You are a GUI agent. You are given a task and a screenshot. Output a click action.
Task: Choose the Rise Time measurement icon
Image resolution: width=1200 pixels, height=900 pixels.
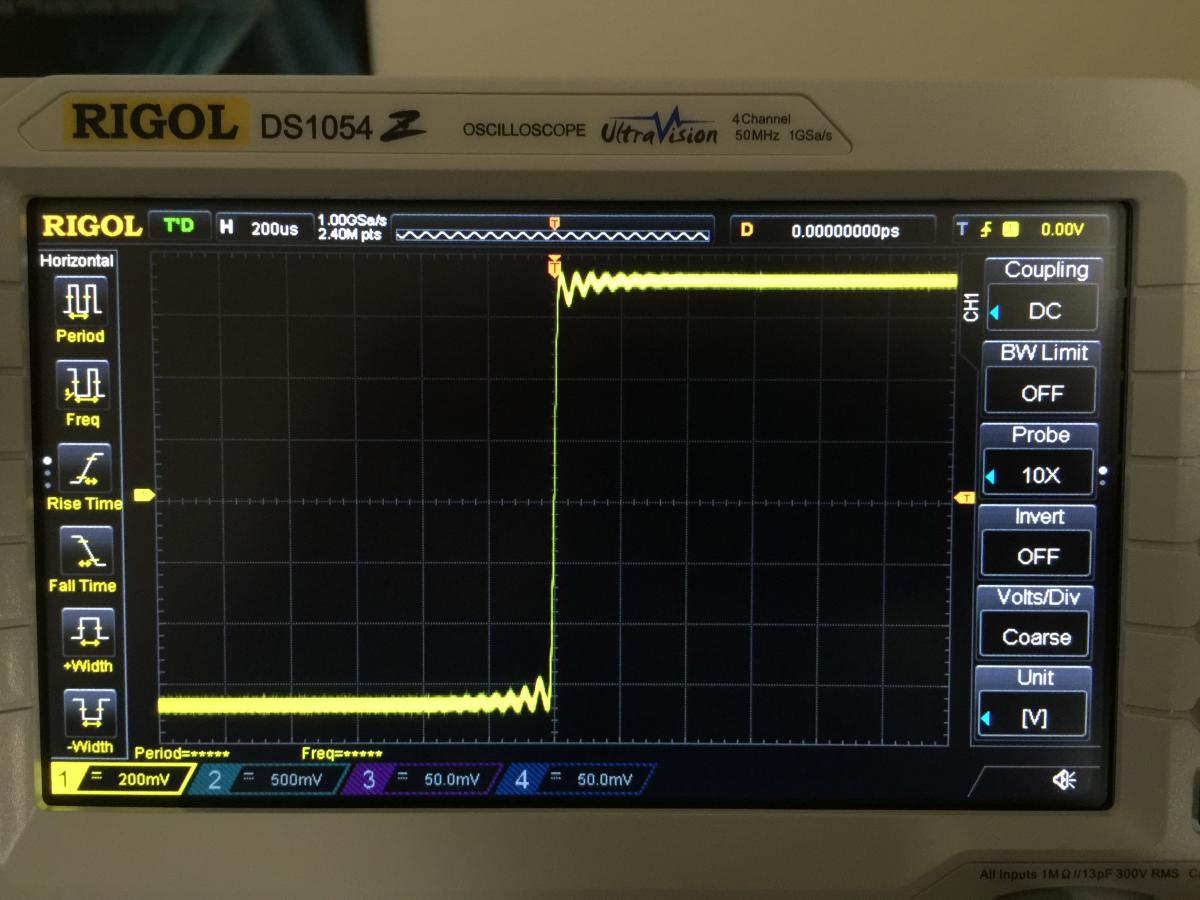point(84,468)
